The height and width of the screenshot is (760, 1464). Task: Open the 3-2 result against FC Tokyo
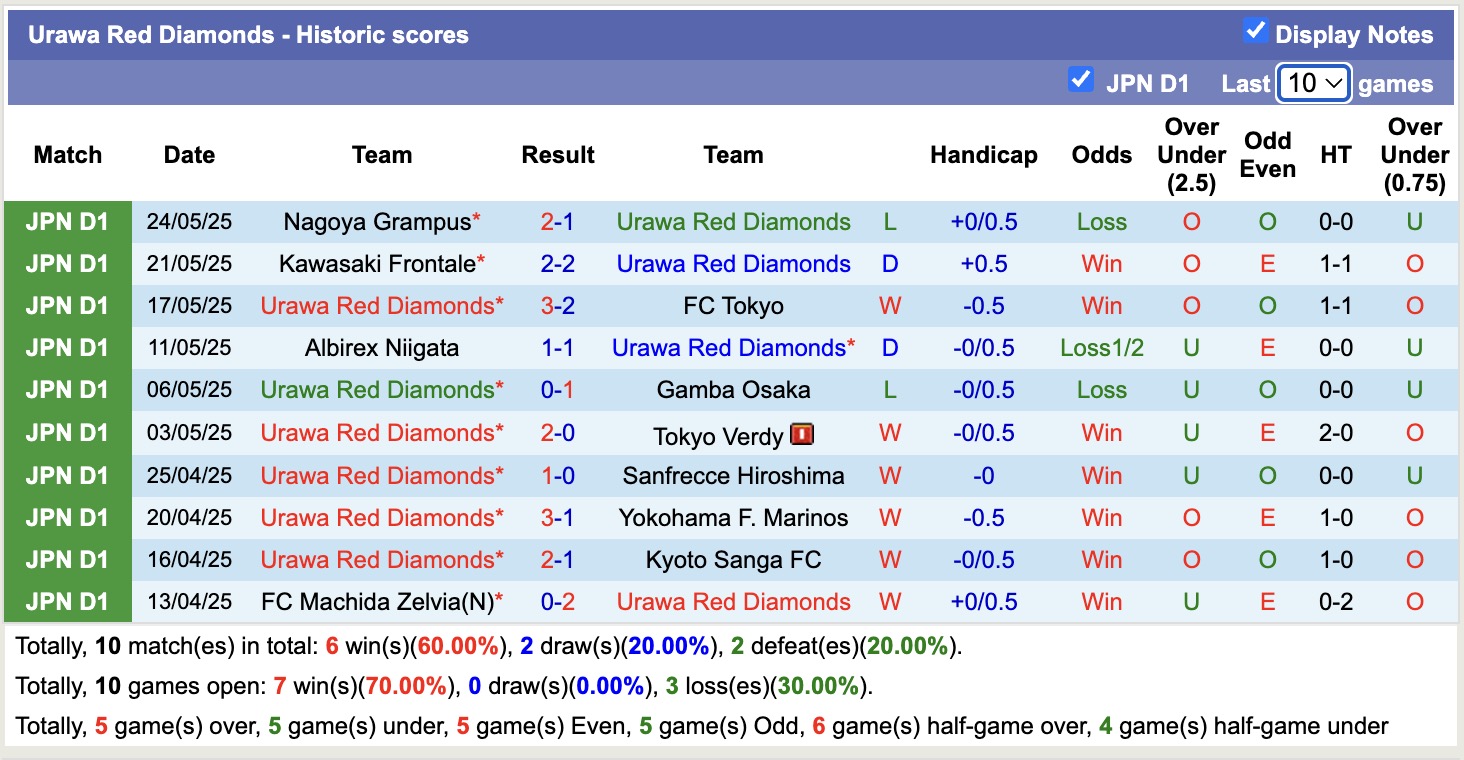(558, 306)
